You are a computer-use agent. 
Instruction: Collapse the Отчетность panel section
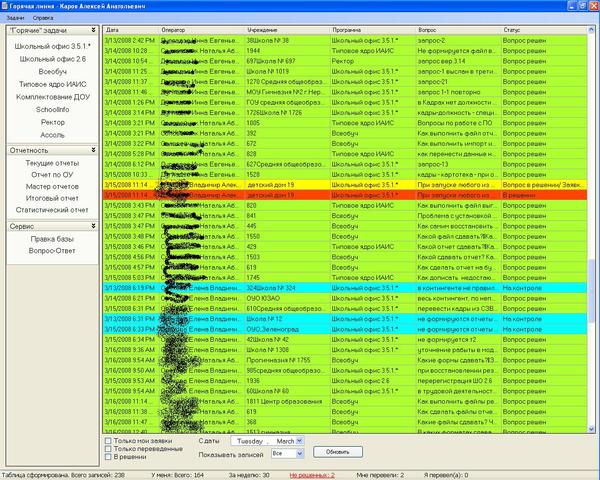click(x=93, y=149)
